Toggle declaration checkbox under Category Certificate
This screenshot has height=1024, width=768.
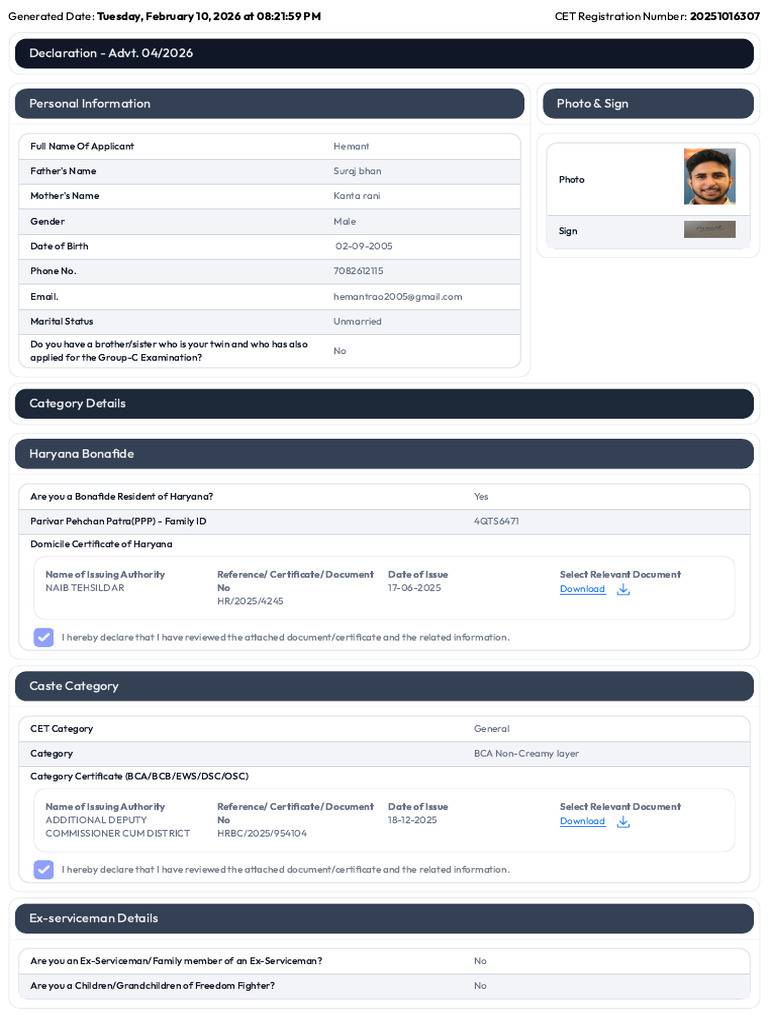(x=44, y=870)
